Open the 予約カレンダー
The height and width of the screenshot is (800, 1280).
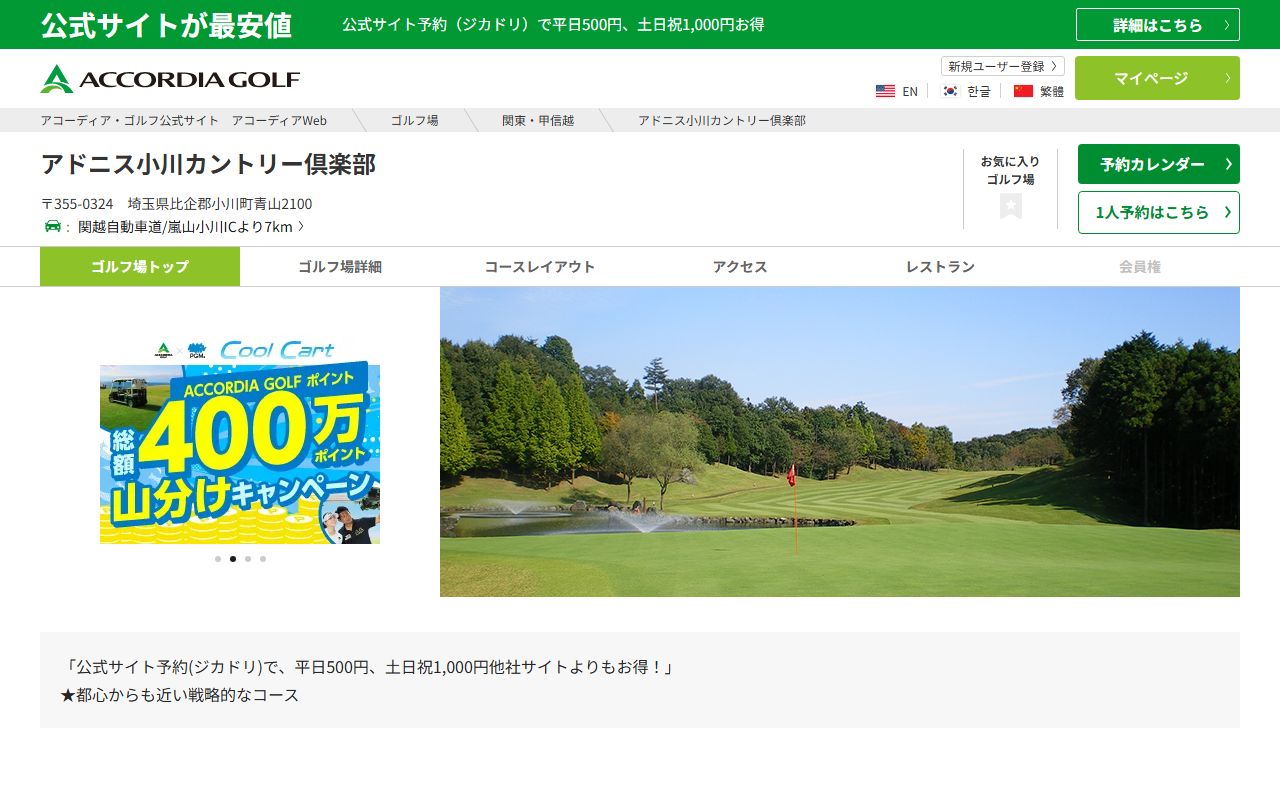pos(1159,164)
